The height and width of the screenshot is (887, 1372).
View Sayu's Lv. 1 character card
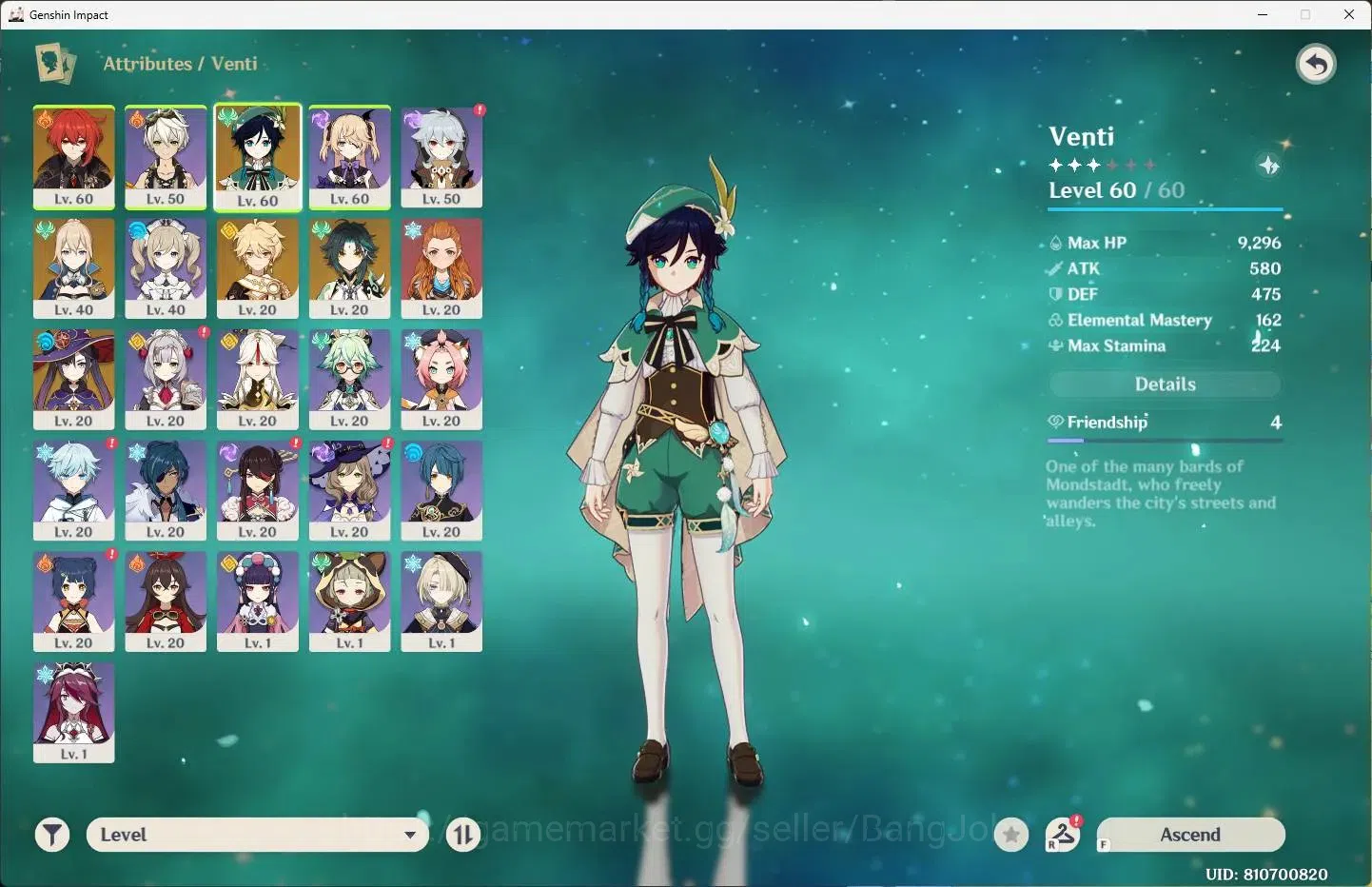tap(349, 601)
